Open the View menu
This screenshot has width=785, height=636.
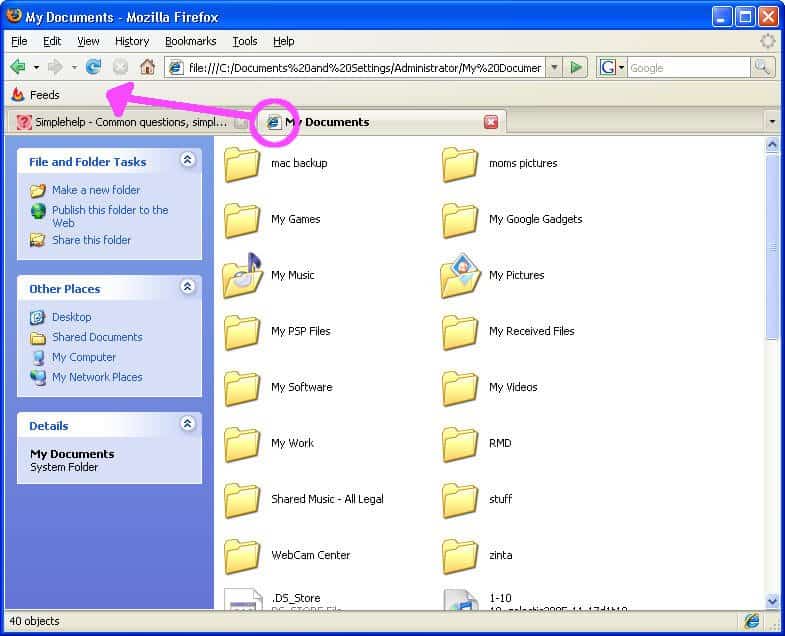88,41
